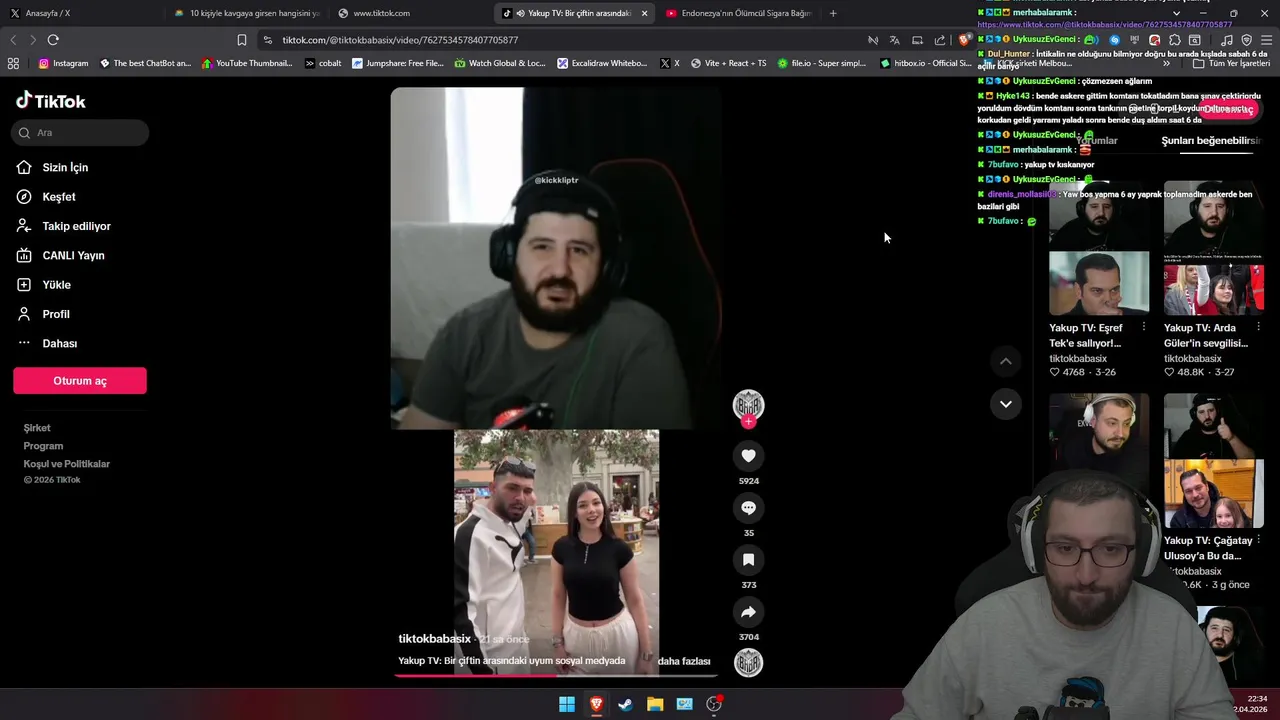The width and height of the screenshot is (1280, 720).
Task: Open the TikTok logo home link
Action: (51, 100)
